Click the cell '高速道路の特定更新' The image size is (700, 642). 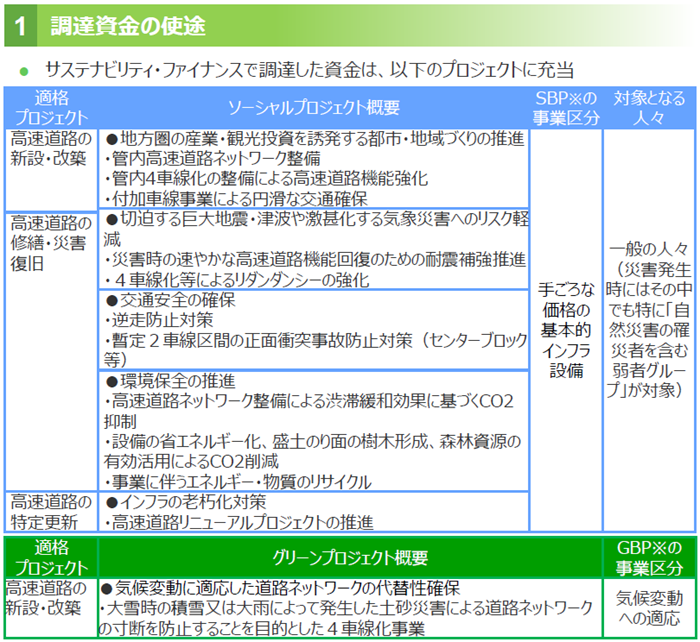(51, 512)
